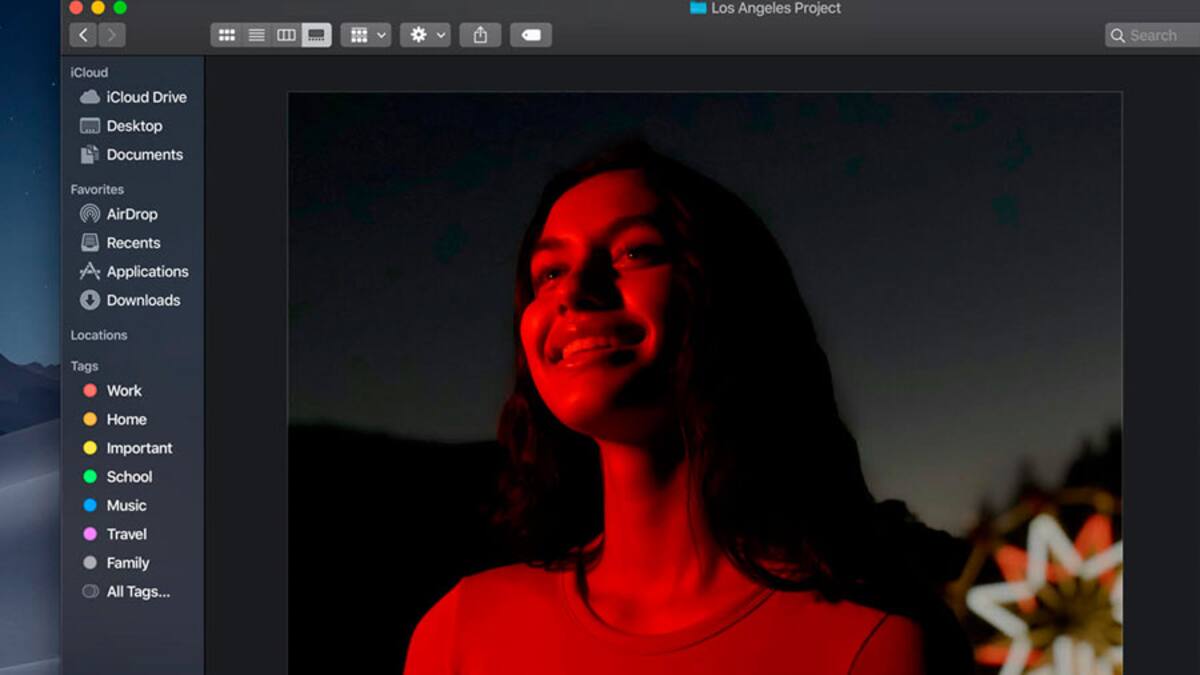Click the green full-screen window button
Image resolution: width=1200 pixels, height=675 pixels.
pos(120,8)
